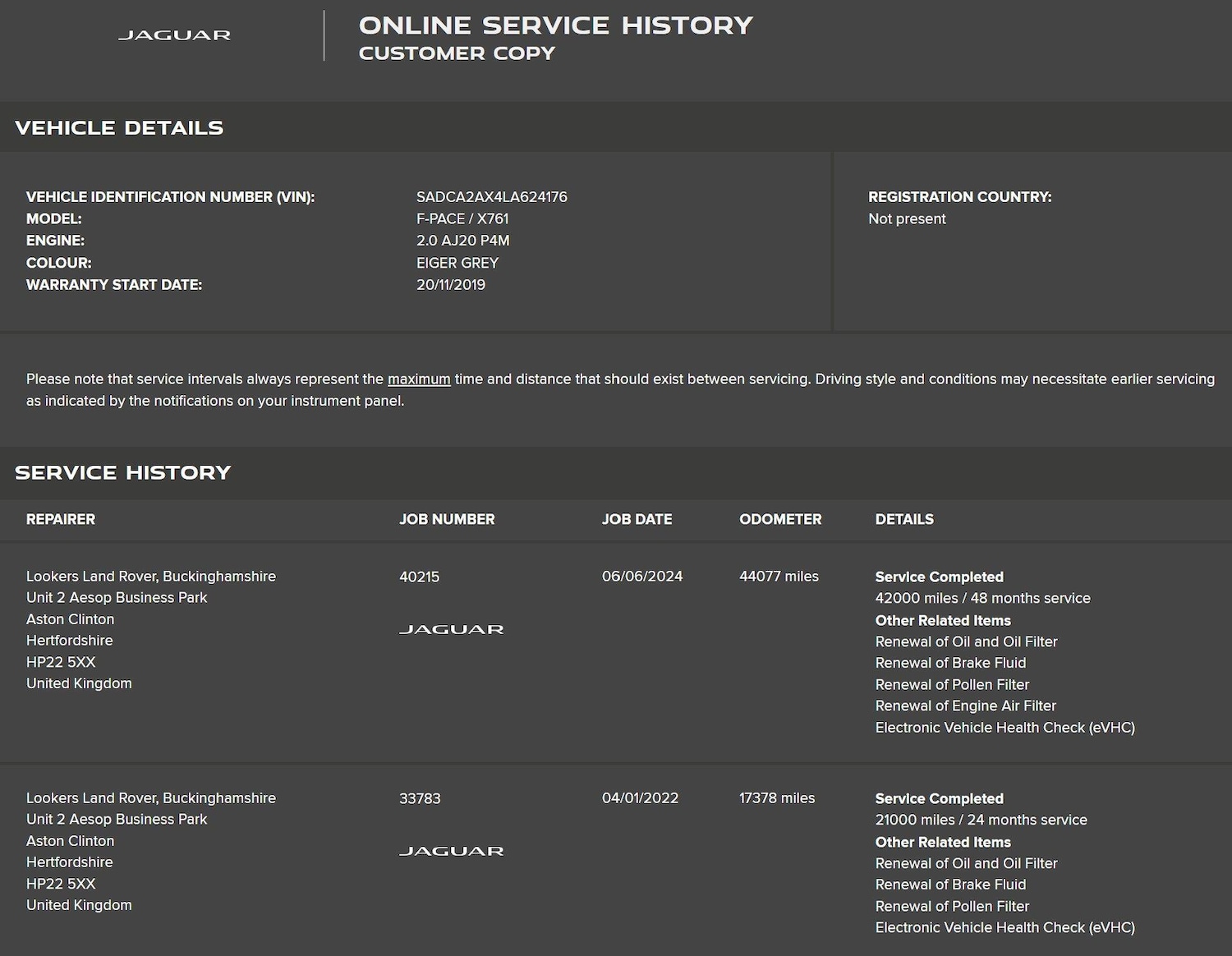This screenshot has width=1232, height=956.
Task: Click job date 06/06/2024
Action: 642,577
